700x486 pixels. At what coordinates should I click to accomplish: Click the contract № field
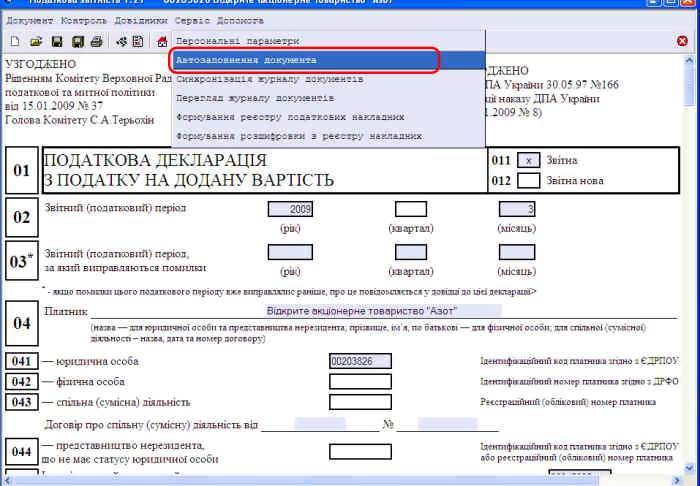tap(447, 424)
